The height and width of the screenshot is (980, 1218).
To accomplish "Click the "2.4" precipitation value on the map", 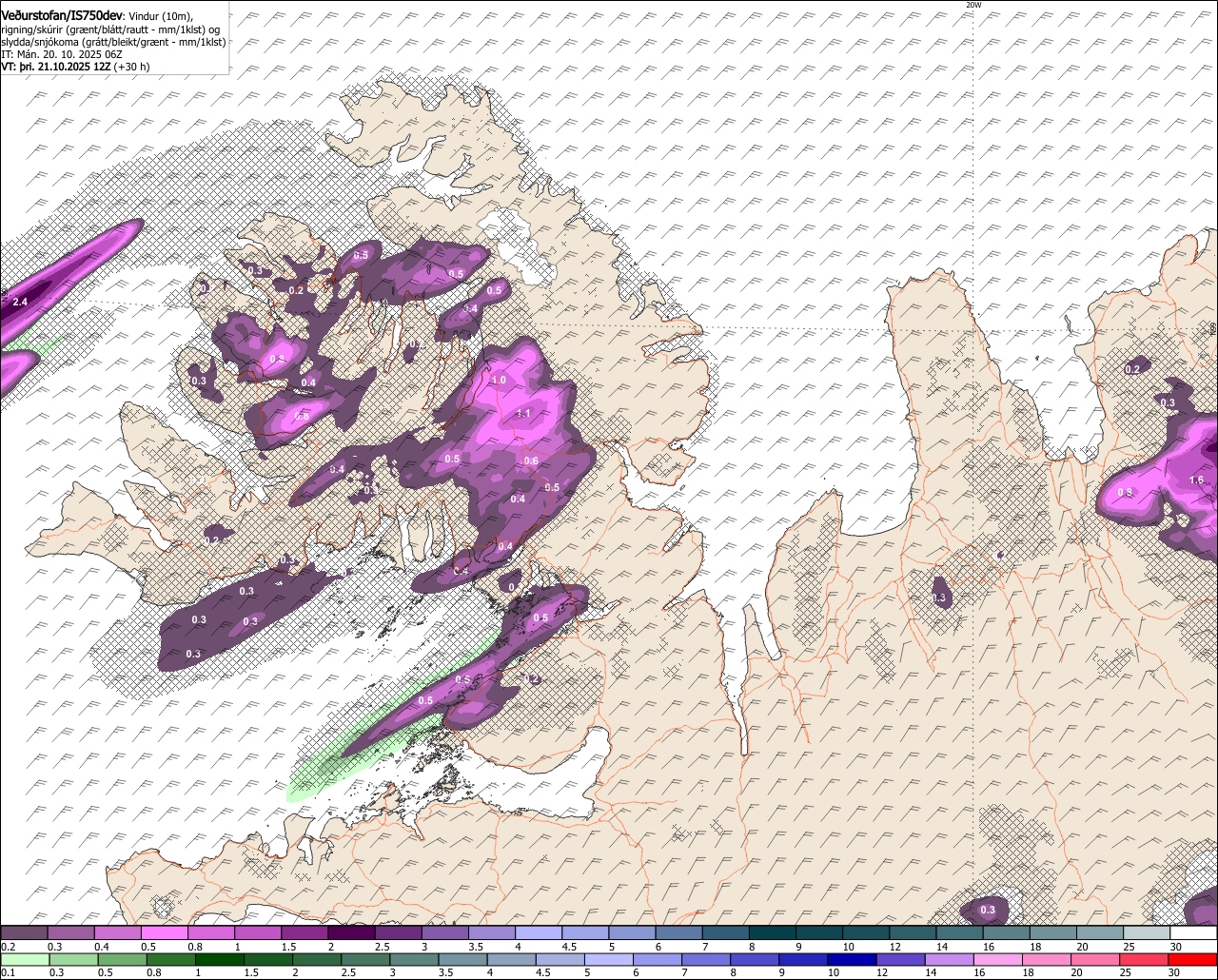I will click(x=20, y=302).
